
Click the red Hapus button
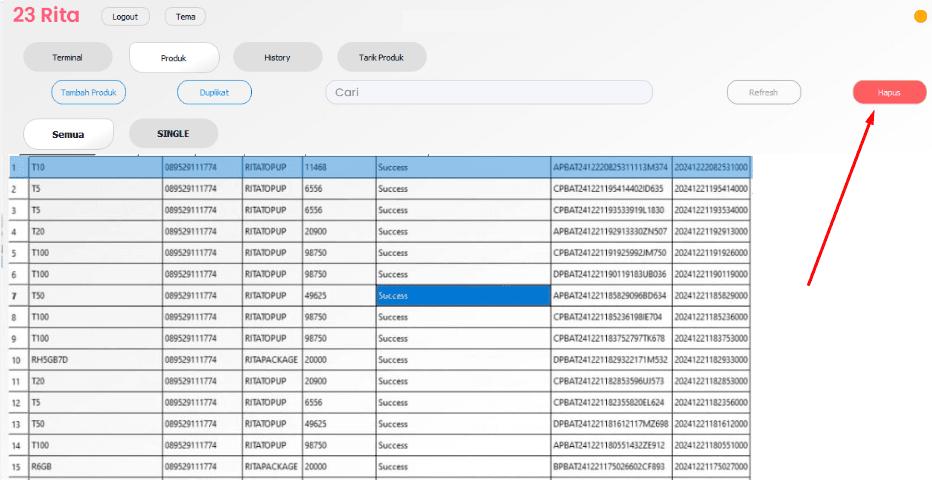[x=889, y=92]
